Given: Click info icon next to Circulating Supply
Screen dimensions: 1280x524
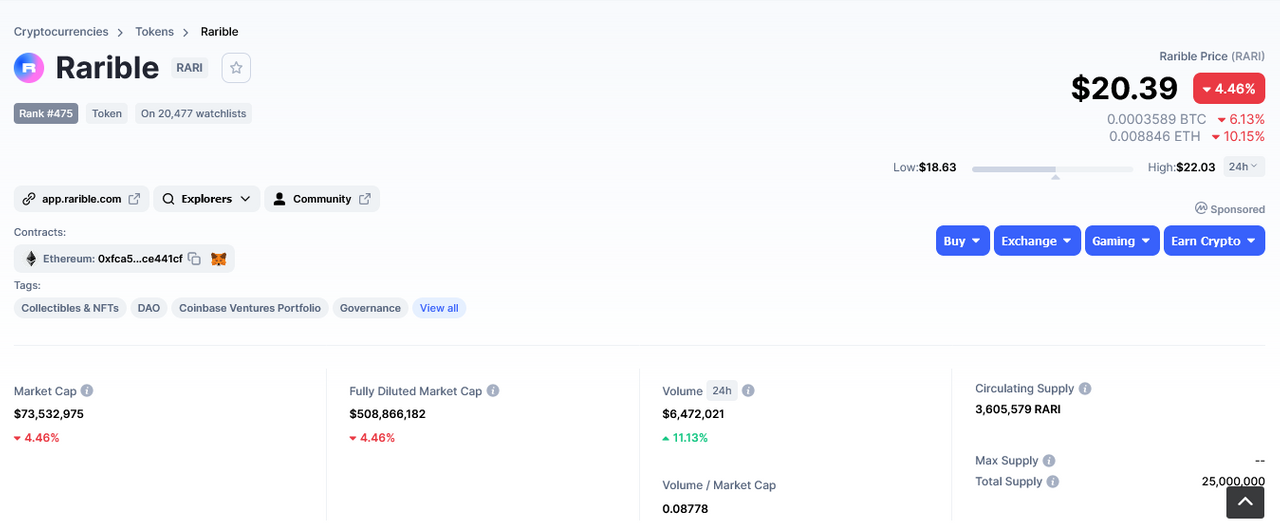Looking at the screenshot, I should click(x=1085, y=388).
